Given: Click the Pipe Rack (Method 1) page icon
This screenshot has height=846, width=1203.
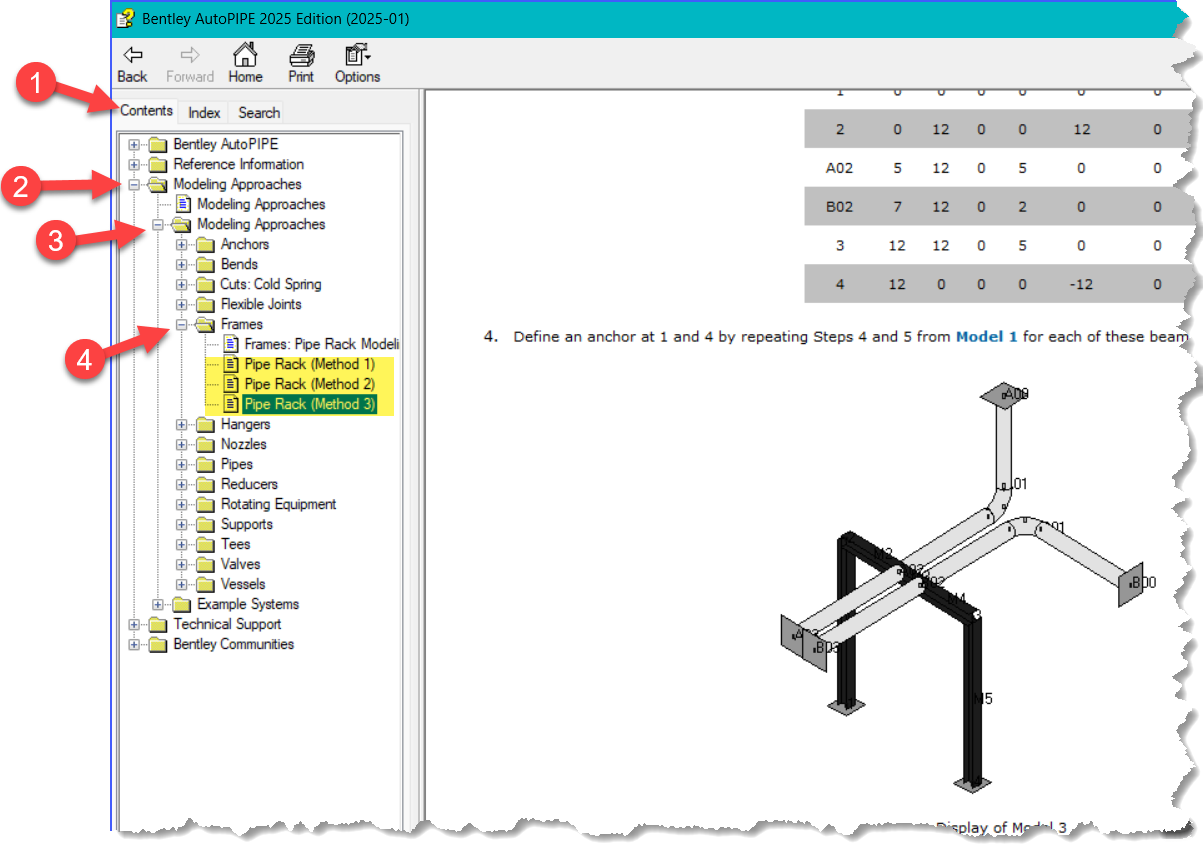Looking at the screenshot, I should coord(231,364).
